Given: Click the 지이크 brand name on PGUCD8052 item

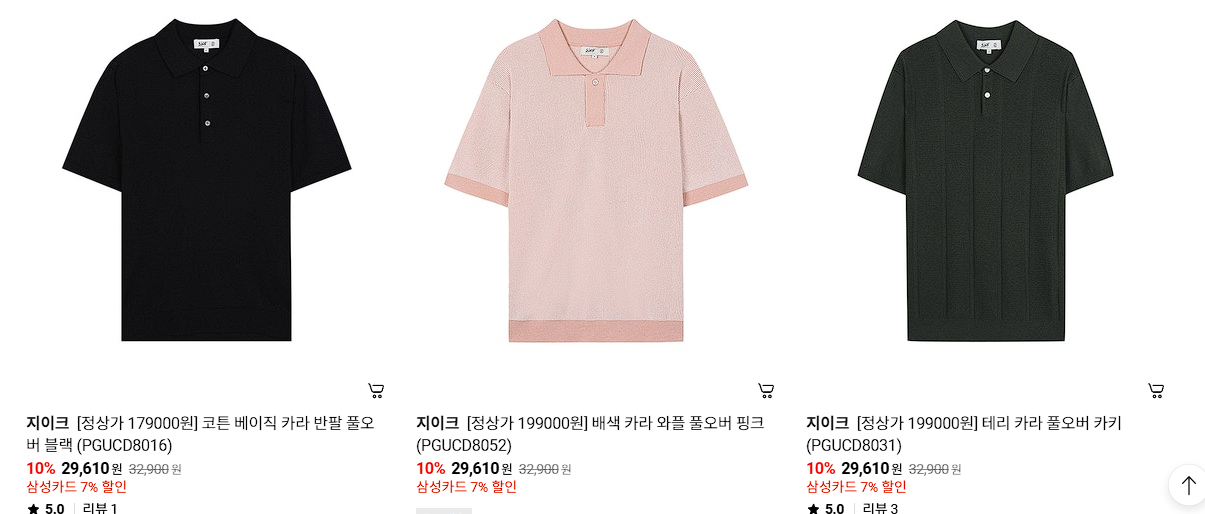Looking at the screenshot, I should click(x=438, y=423).
